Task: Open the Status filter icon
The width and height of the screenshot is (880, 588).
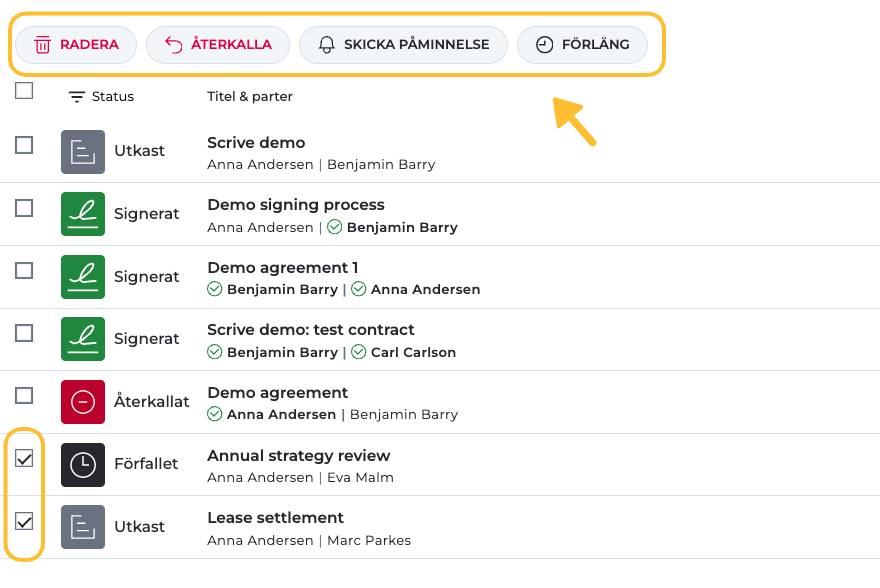Action: (x=77, y=97)
